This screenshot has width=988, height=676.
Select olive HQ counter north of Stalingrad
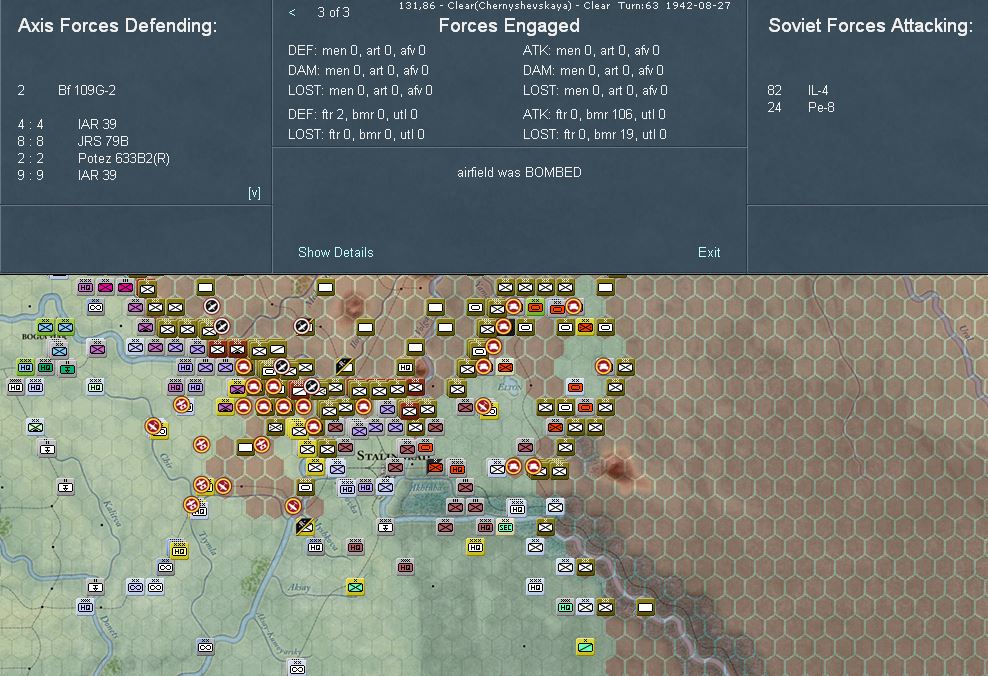(405, 367)
